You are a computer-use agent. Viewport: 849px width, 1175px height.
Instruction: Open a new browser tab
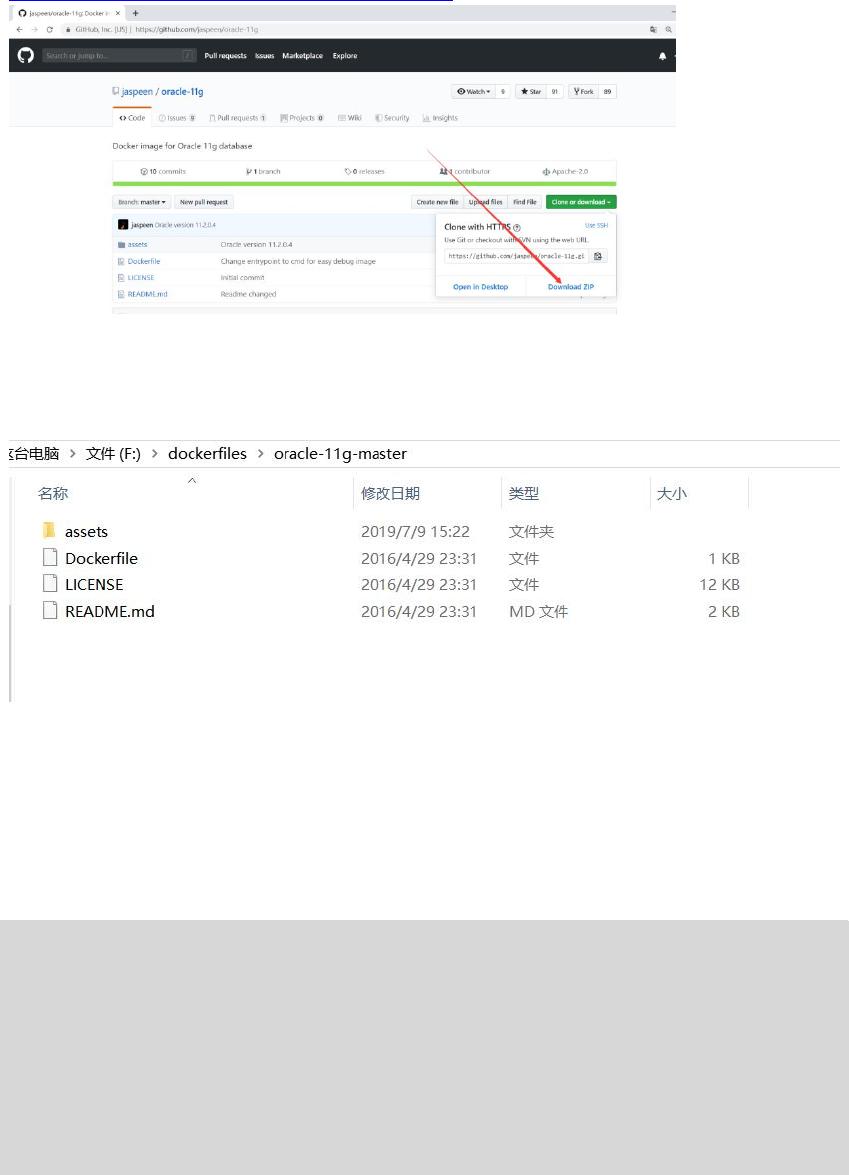pyautogui.click(x=136, y=13)
